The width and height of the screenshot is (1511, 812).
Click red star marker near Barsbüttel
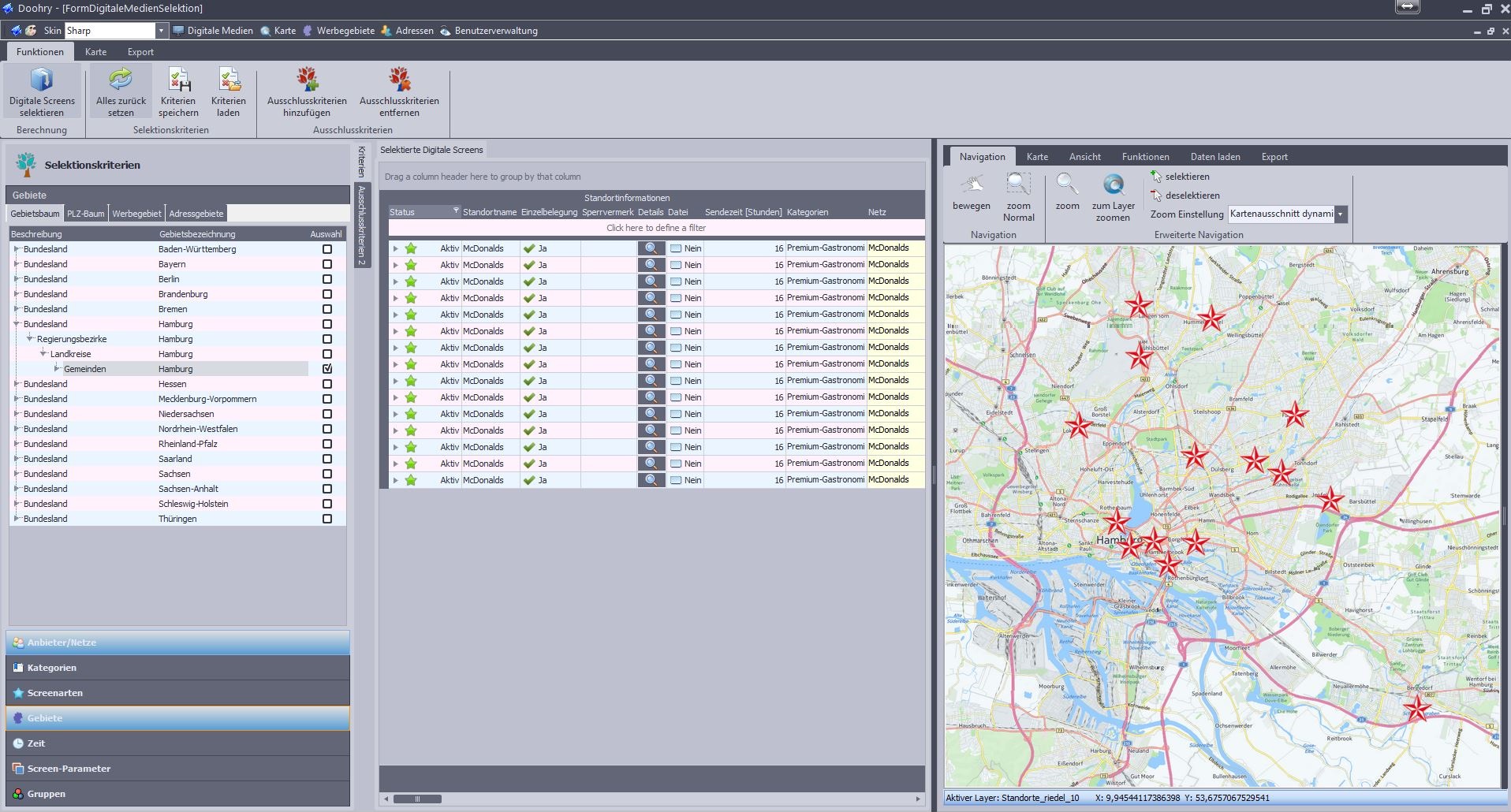[1330, 499]
